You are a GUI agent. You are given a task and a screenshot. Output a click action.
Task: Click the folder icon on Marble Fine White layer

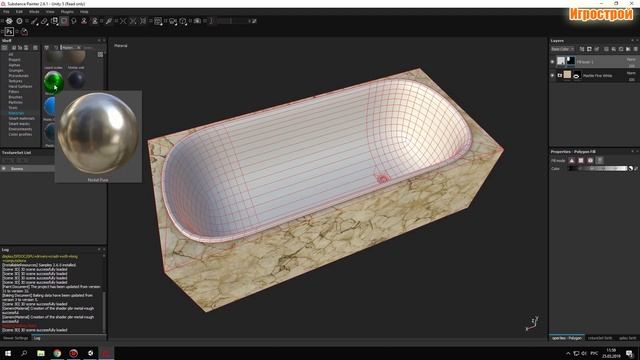pyautogui.click(x=560, y=76)
